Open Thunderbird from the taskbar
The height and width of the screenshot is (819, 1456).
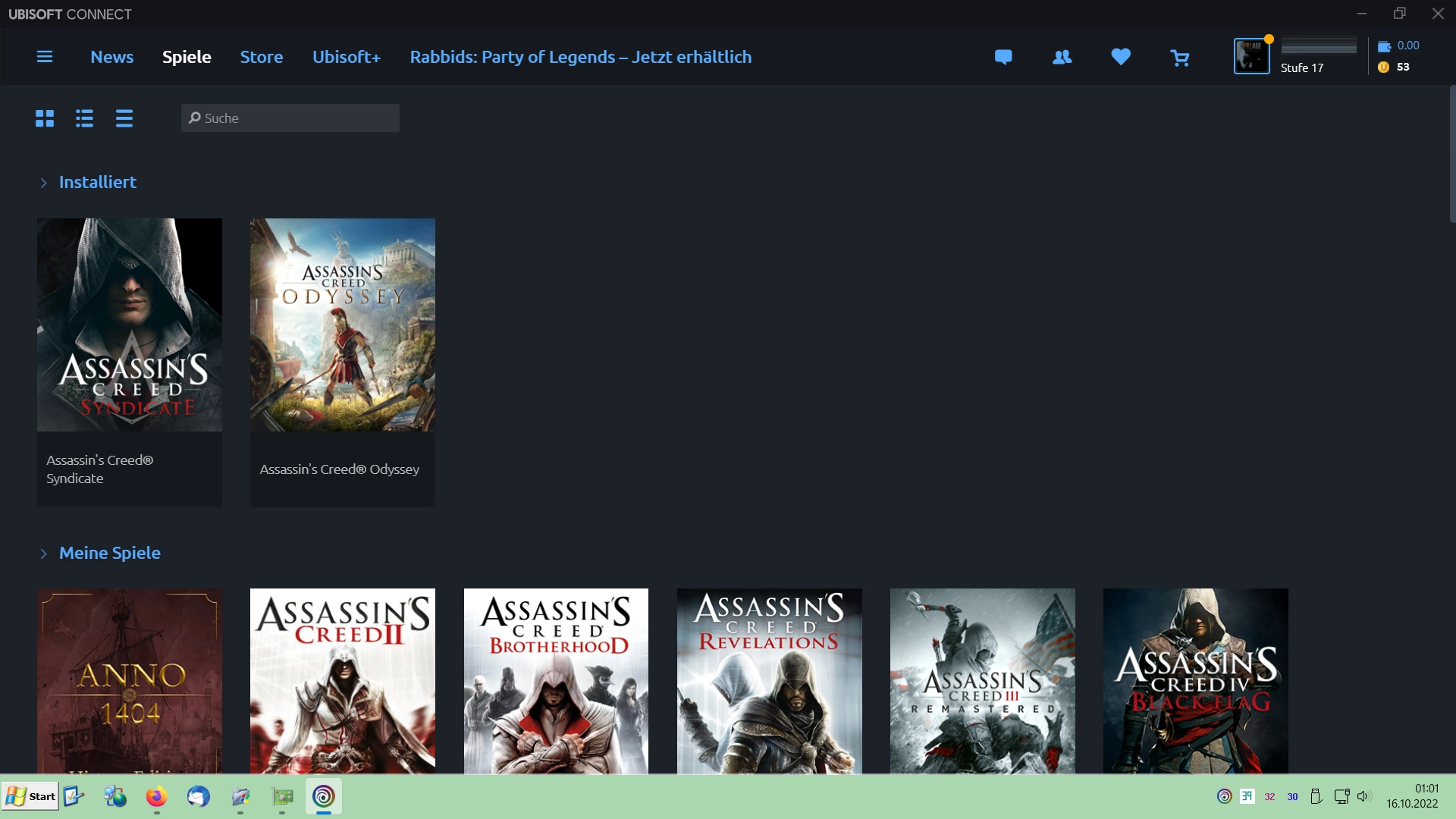pos(199,796)
